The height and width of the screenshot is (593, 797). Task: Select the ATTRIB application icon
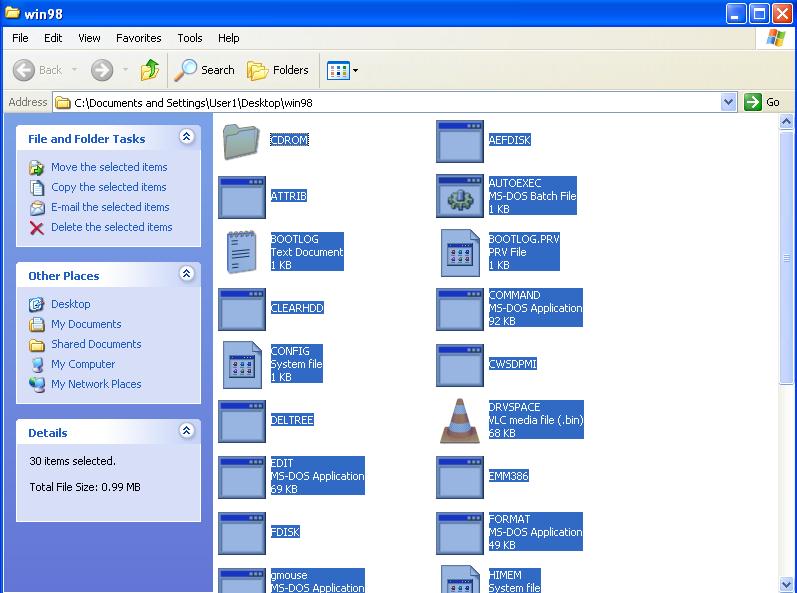[241, 197]
